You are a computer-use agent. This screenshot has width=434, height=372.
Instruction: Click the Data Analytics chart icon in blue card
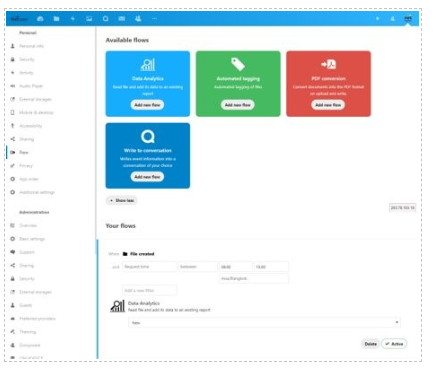click(148, 64)
